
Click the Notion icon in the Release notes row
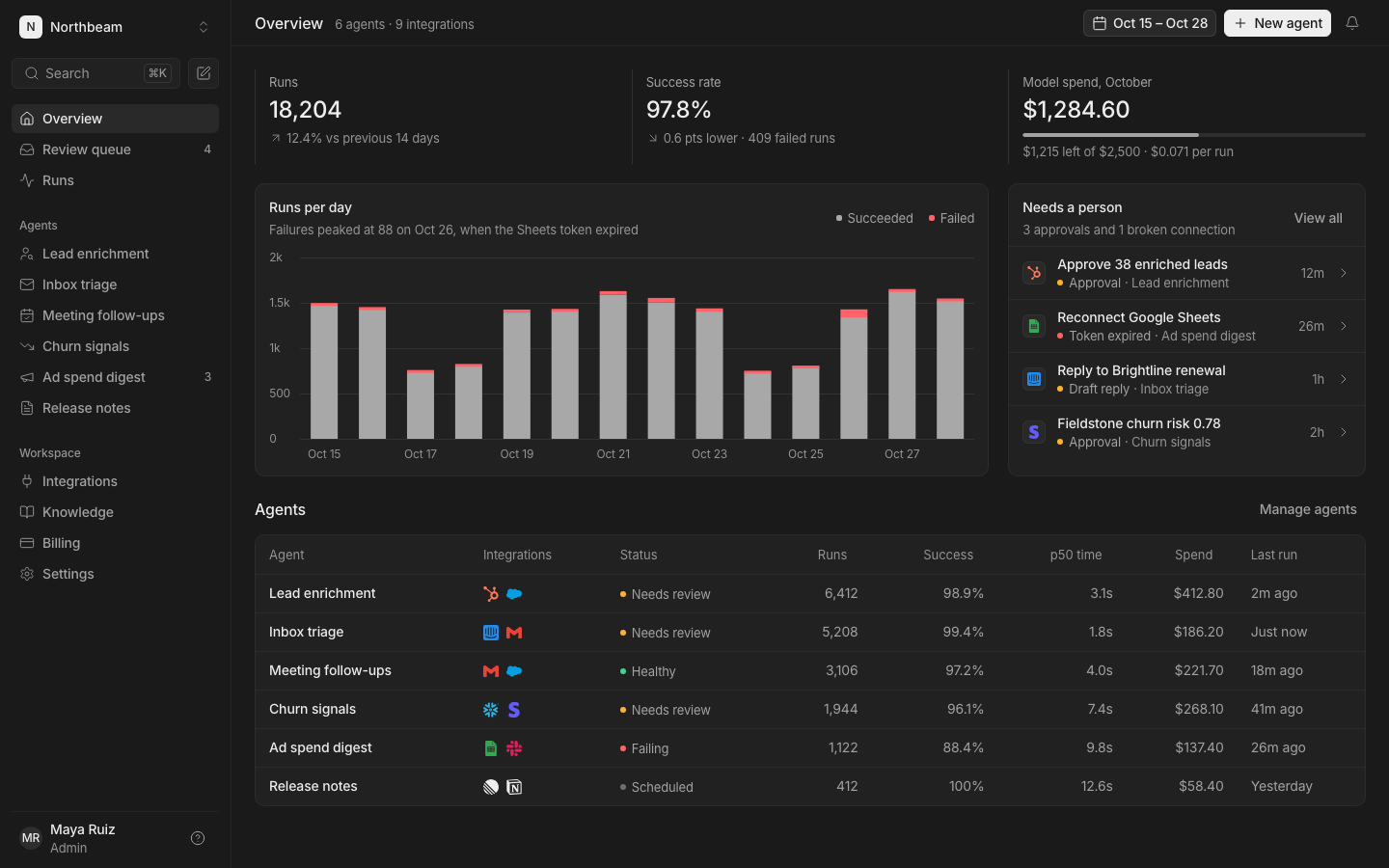pyautogui.click(x=514, y=787)
